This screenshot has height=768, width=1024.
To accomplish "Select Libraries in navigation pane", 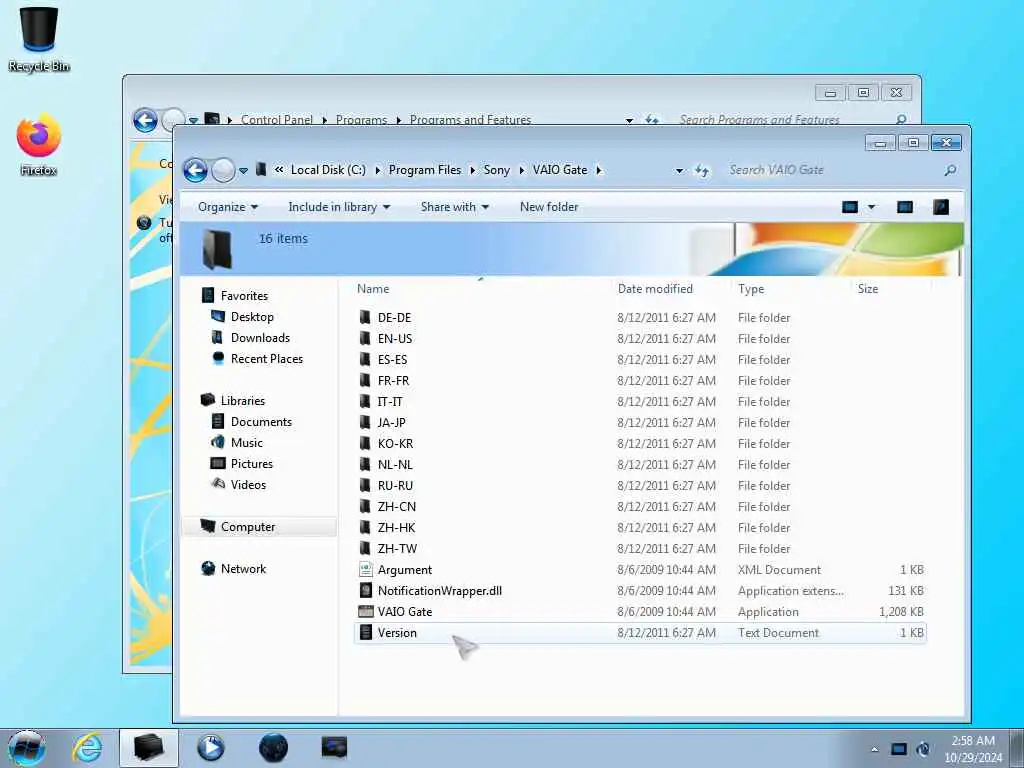I will pyautogui.click(x=242, y=401).
